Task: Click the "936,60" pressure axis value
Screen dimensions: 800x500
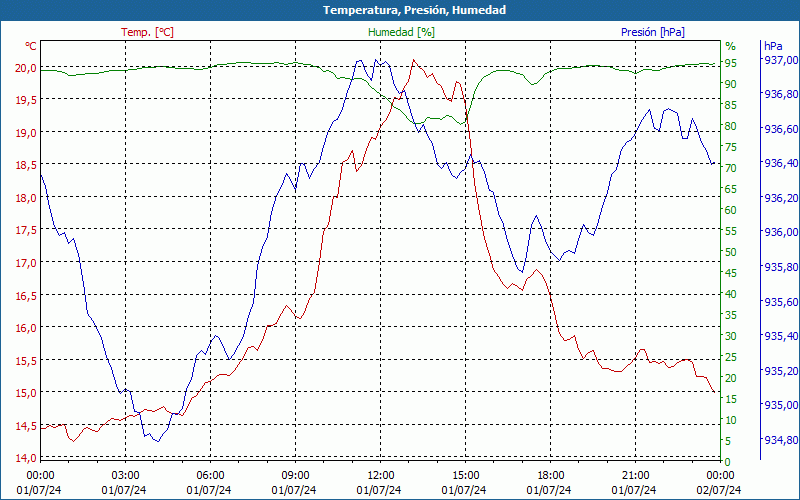Action: [781, 129]
